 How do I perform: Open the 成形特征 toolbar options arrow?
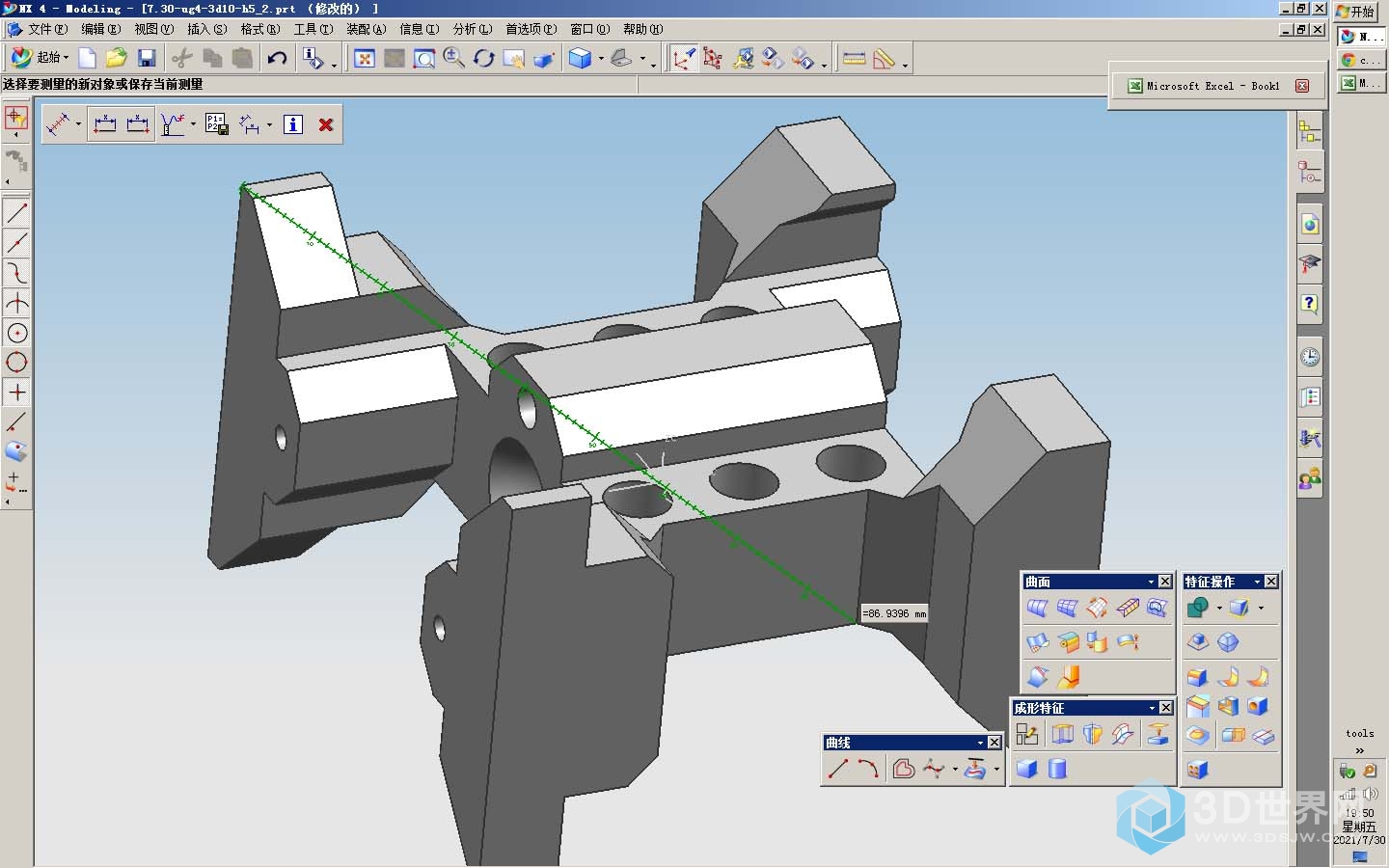1152,708
